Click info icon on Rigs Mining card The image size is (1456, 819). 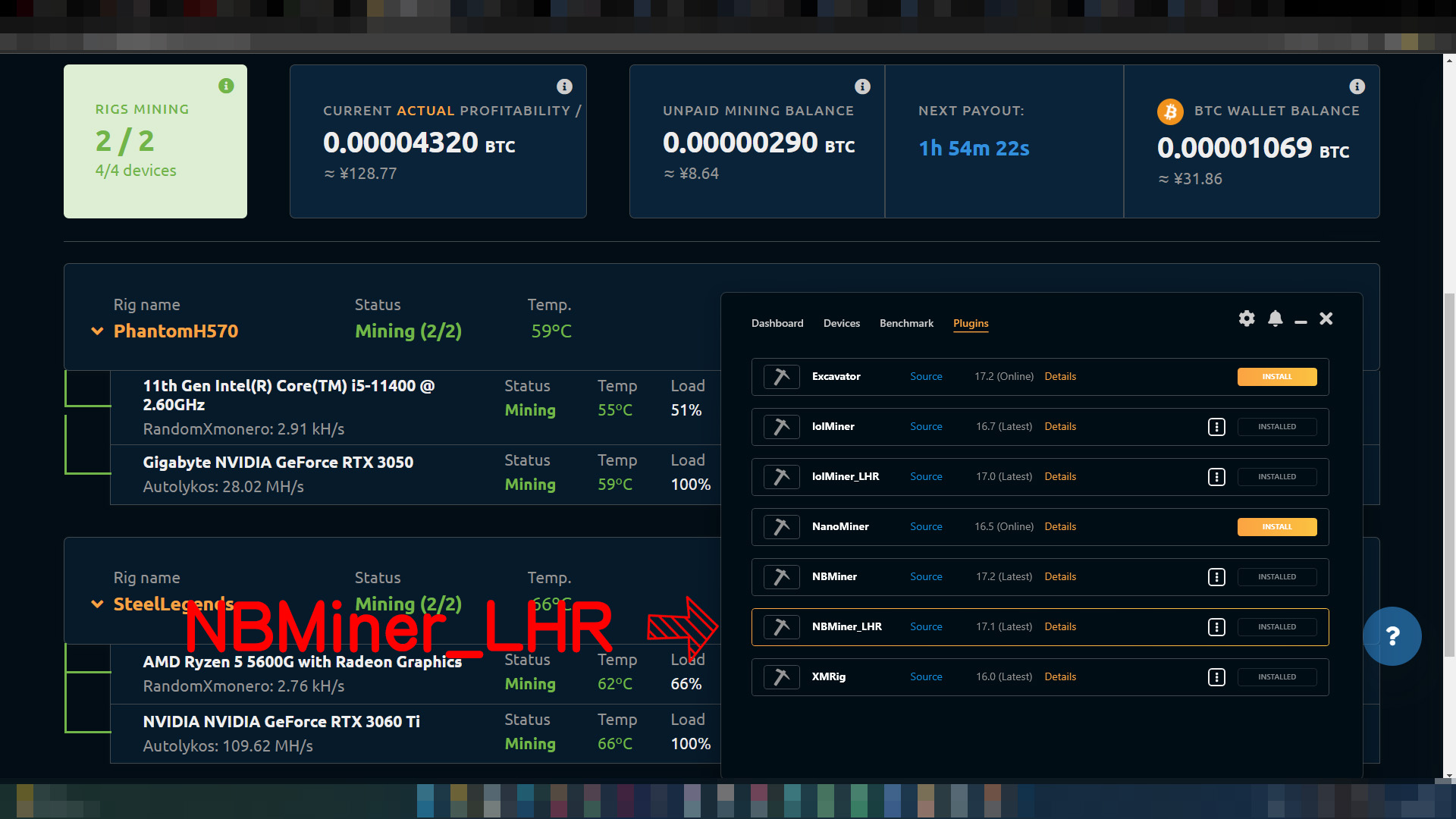pos(226,86)
